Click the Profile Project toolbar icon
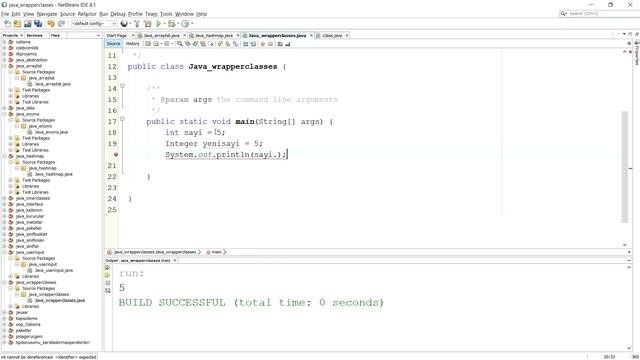Screen dimensions: 640x360 point(185,24)
